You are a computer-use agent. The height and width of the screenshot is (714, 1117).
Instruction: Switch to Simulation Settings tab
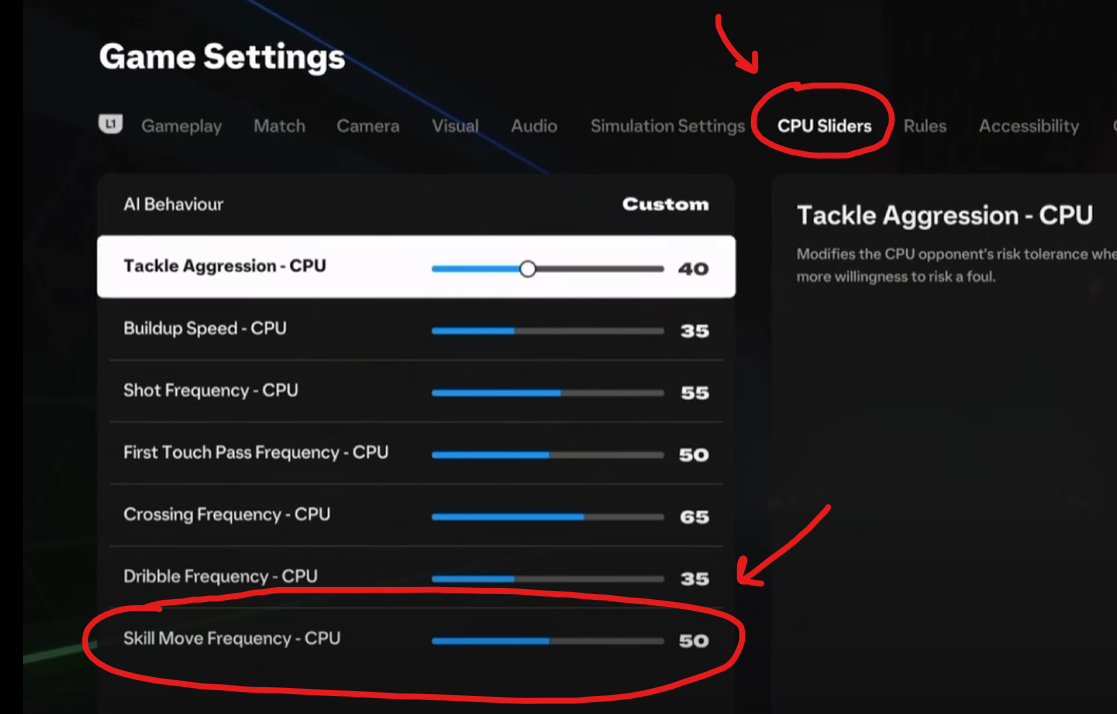tap(667, 126)
